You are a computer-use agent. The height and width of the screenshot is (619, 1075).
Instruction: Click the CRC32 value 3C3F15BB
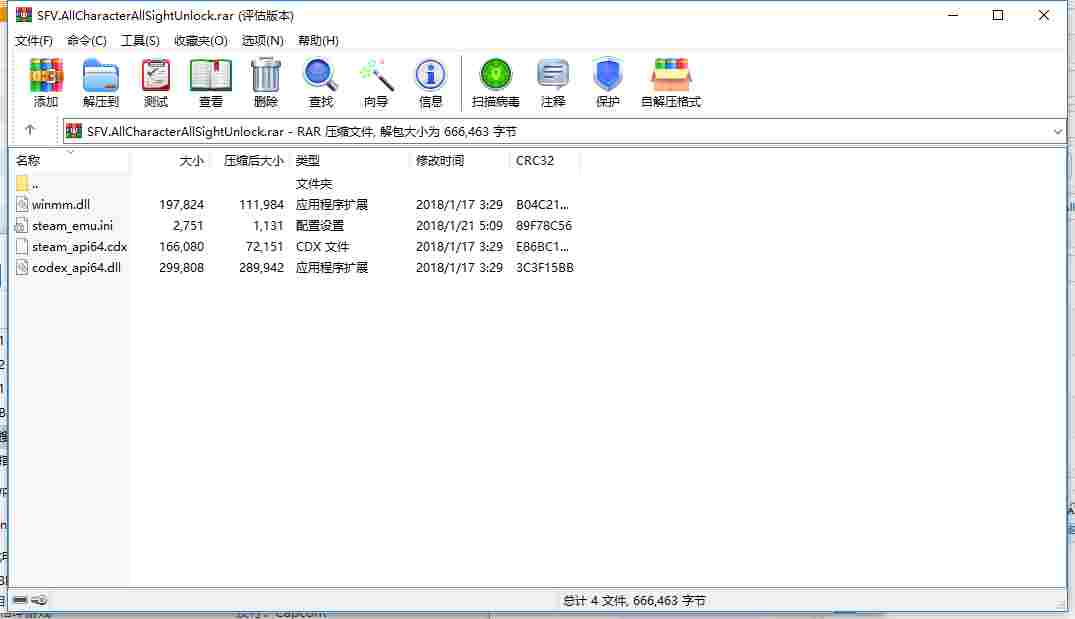545,267
